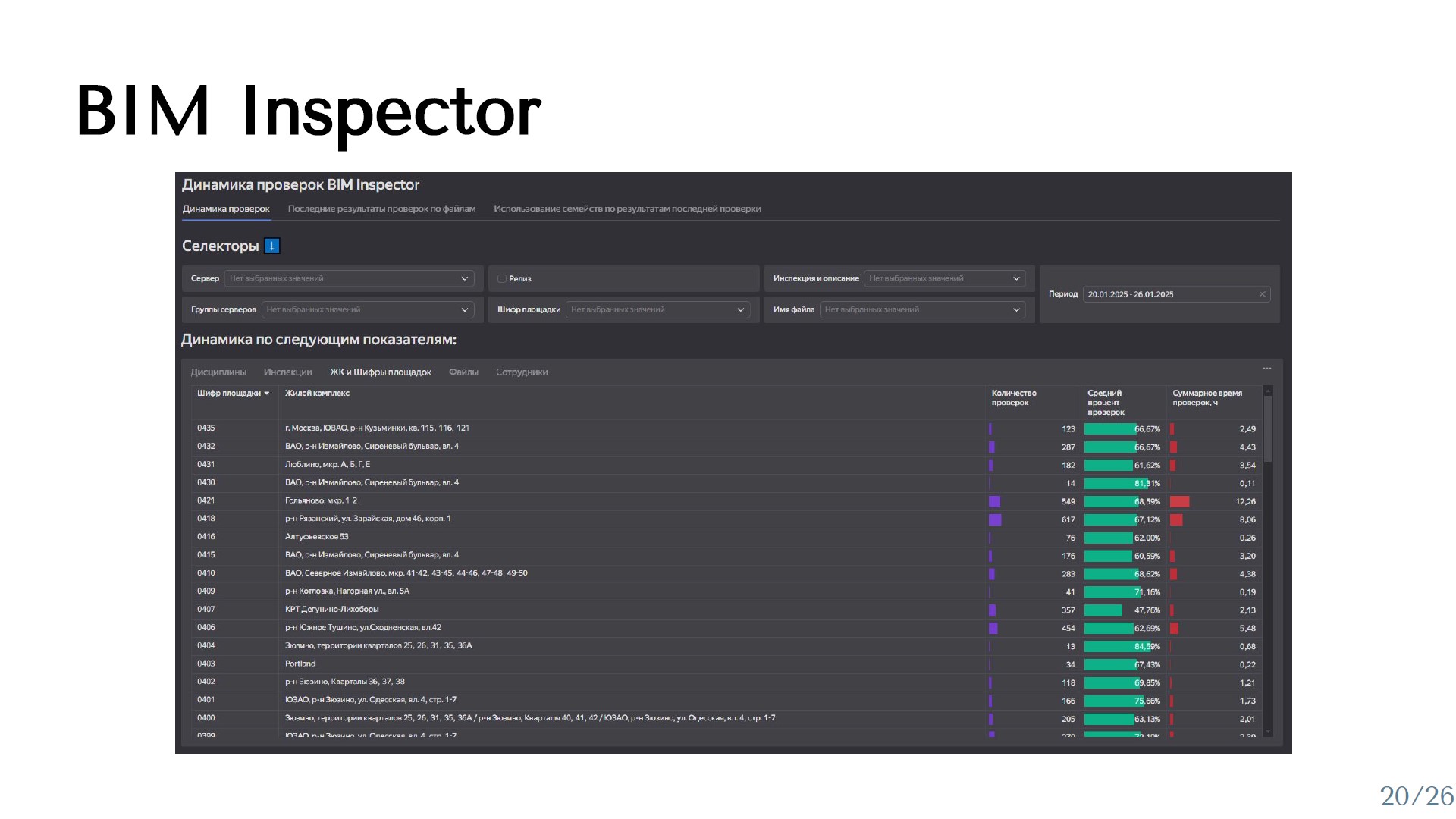The image size is (1456, 819).
Task: Click site code 0415
Action: tap(206, 555)
